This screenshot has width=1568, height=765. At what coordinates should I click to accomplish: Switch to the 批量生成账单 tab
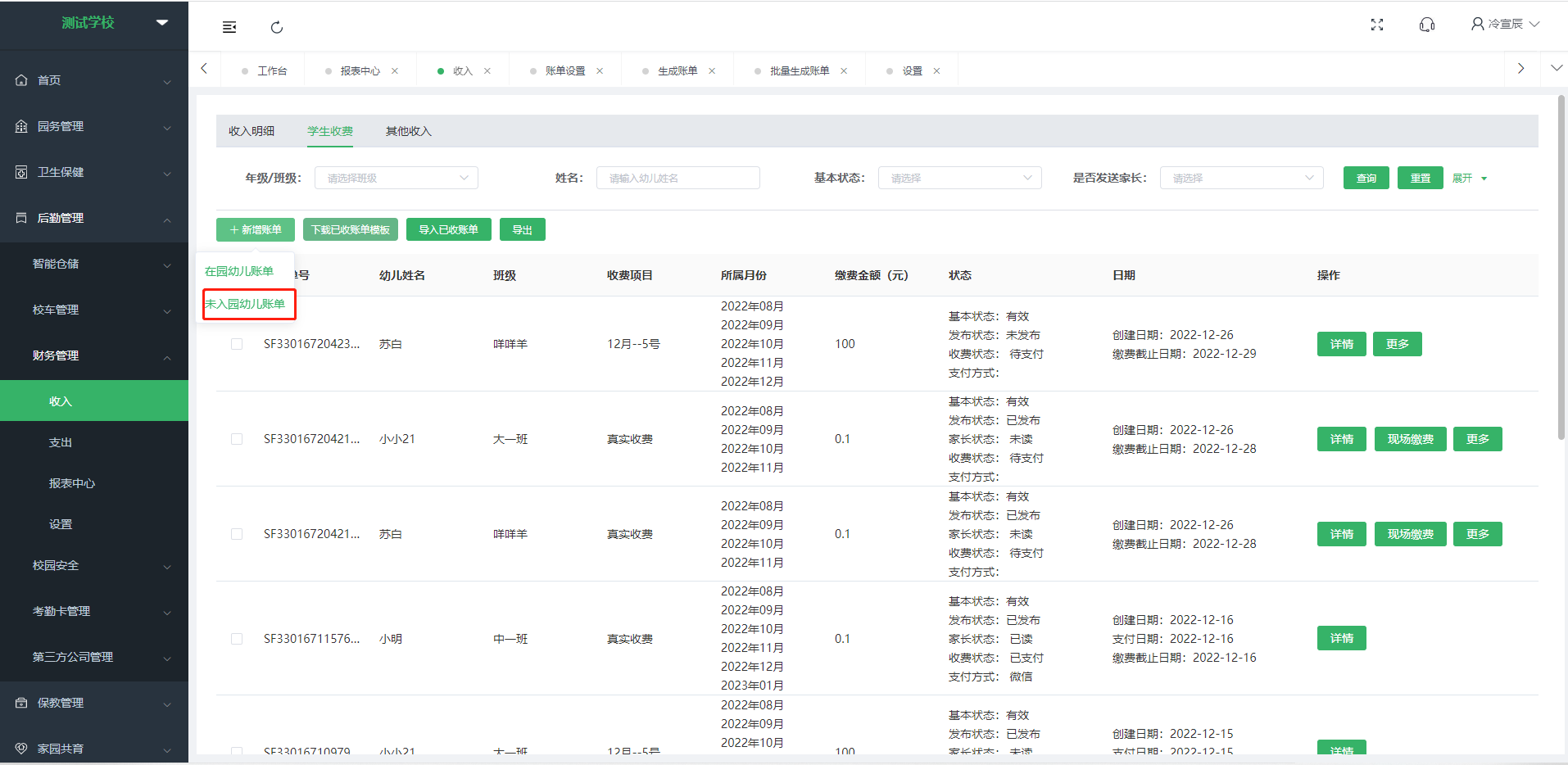(x=799, y=71)
